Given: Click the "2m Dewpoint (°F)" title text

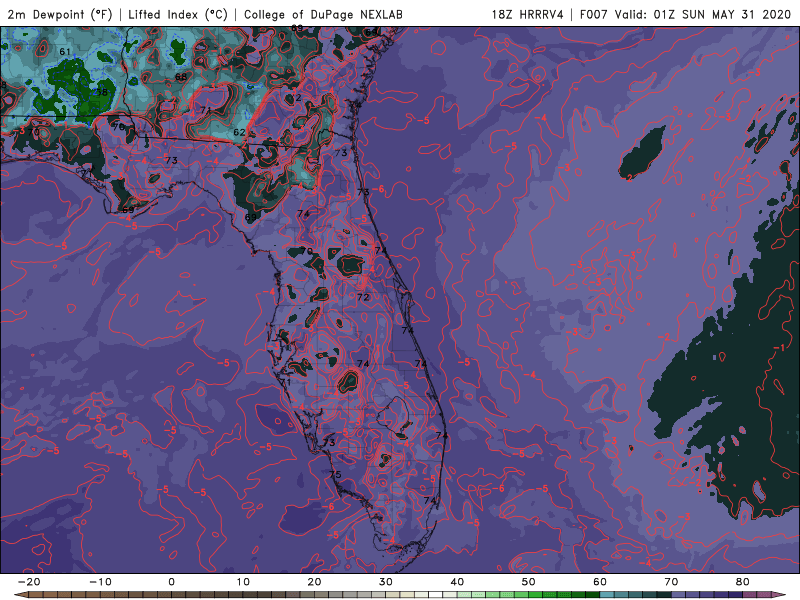Looking at the screenshot, I should tap(60, 15).
